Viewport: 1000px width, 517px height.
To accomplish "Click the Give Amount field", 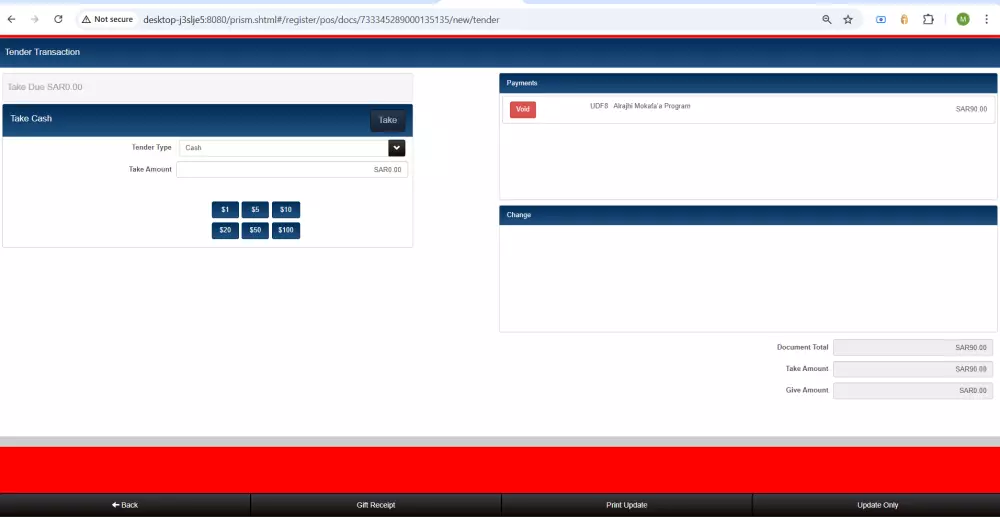I will click(913, 390).
